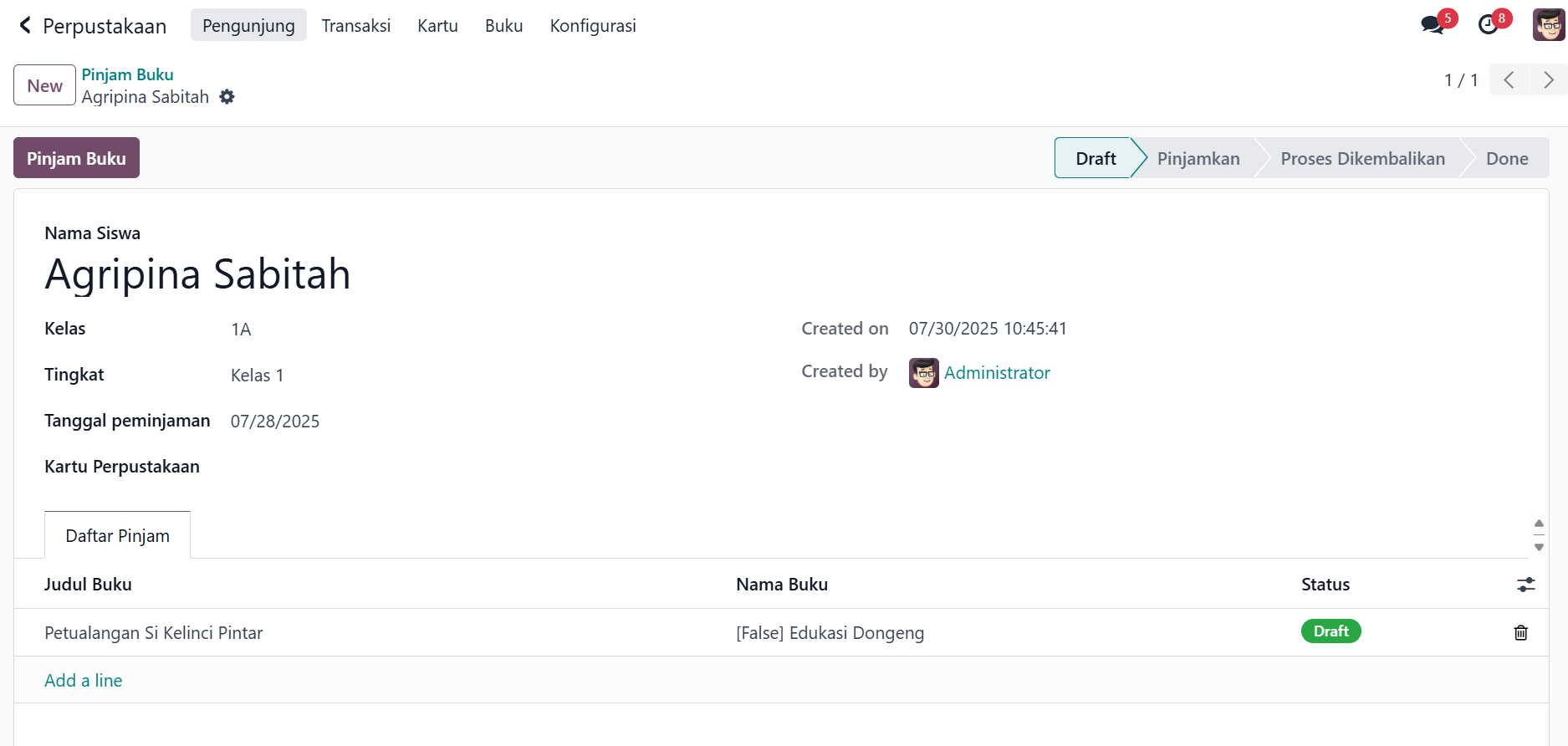Open the activities clock icon
1568x746 pixels.
(1489, 25)
